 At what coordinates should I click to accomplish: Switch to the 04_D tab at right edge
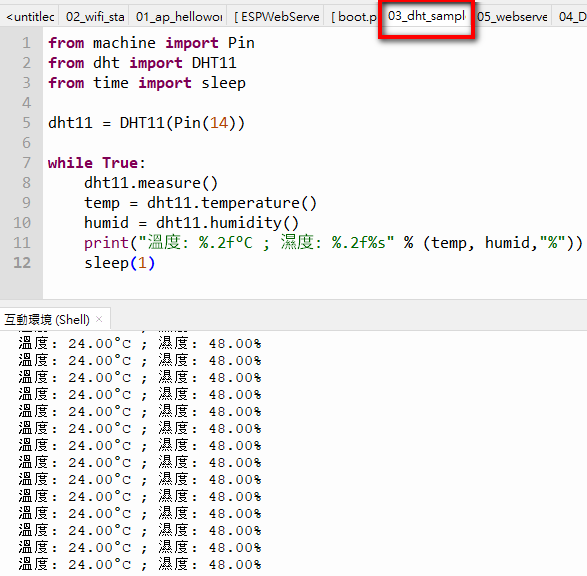point(571,16)
